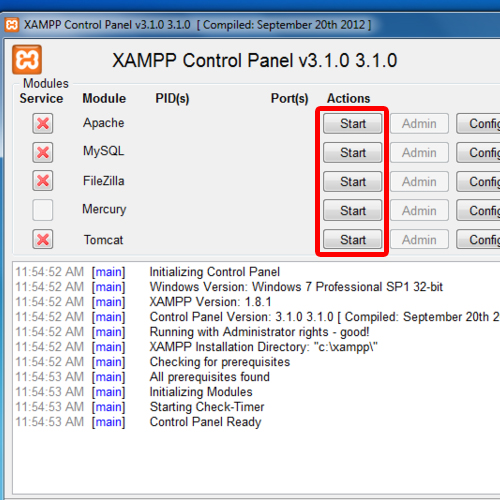This screenshot has width=500, height=500.
Task: Toggle the empty Mercury service checkbox
Action: tap(43, 210)
